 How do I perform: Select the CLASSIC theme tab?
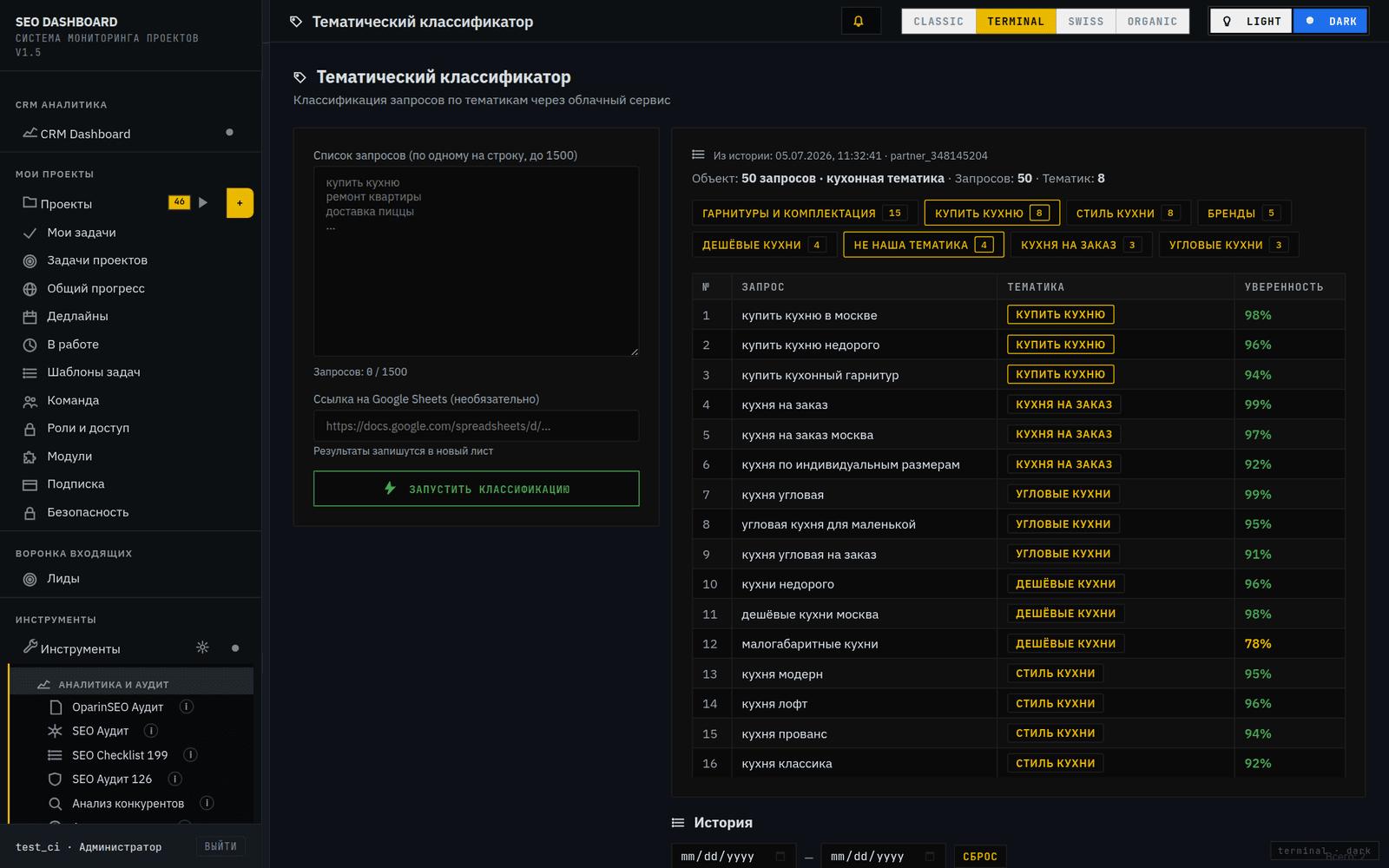tap(938, 21)
